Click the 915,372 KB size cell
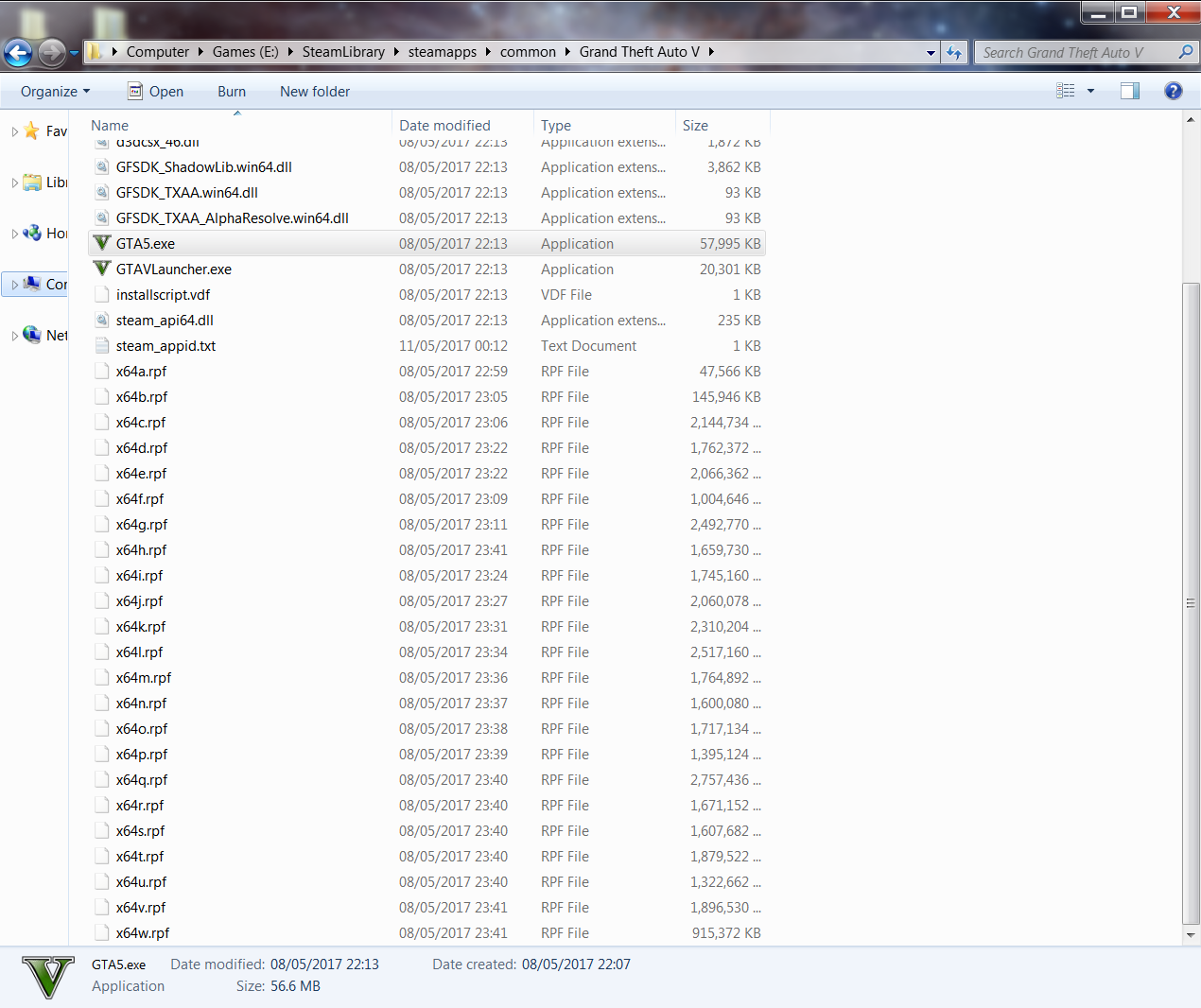The height and width of the screenshot is (1008, 1201). (726, 932)
